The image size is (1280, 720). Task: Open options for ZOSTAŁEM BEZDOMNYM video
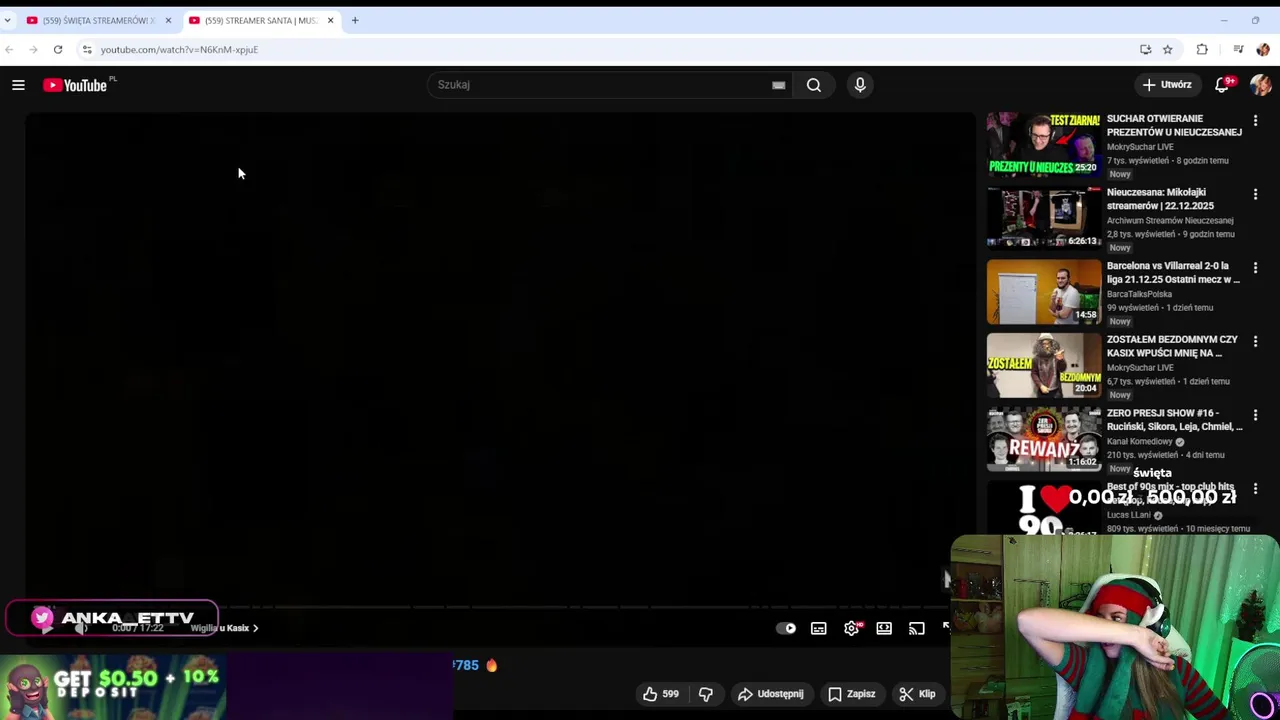tap(1255, 341)
